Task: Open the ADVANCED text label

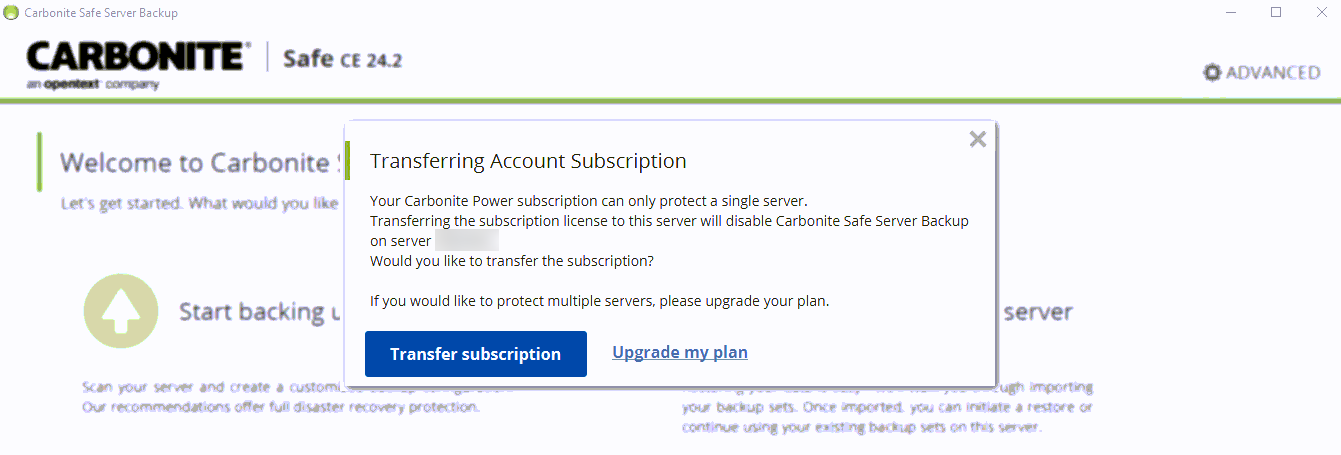Action: (1272, 72)
